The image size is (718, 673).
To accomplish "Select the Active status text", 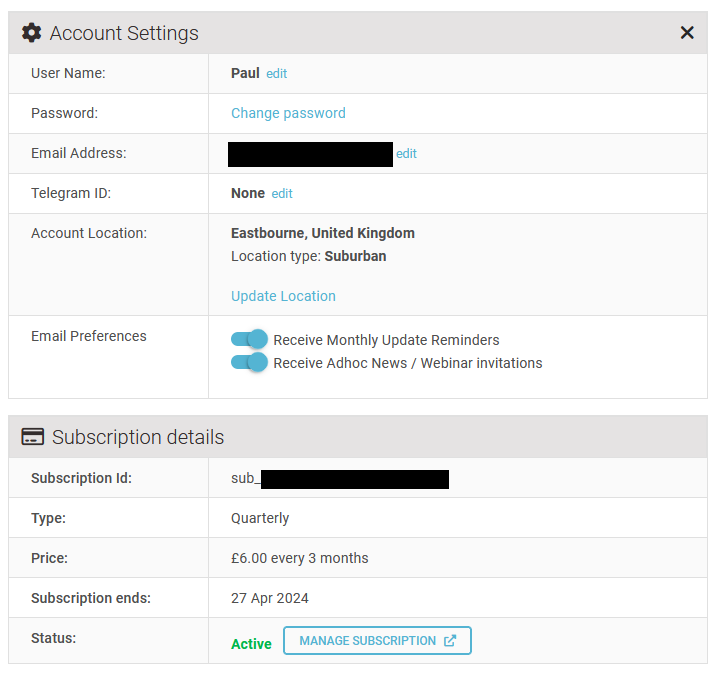I will pos(251,644).
